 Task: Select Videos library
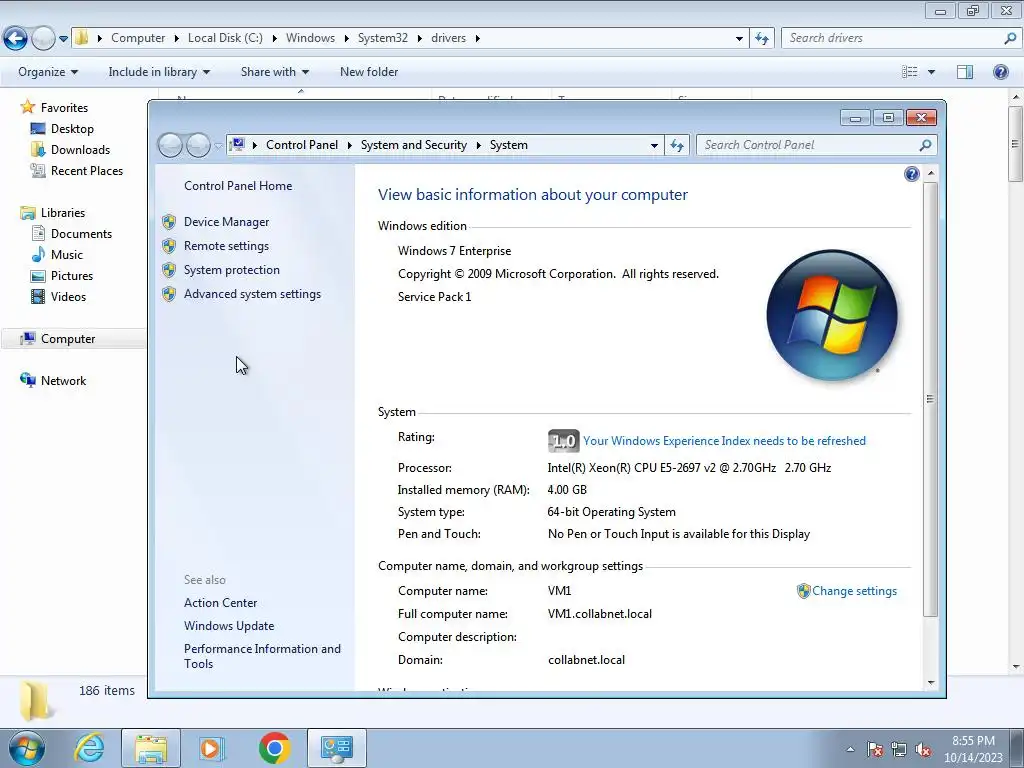click(x=68, y=296)
